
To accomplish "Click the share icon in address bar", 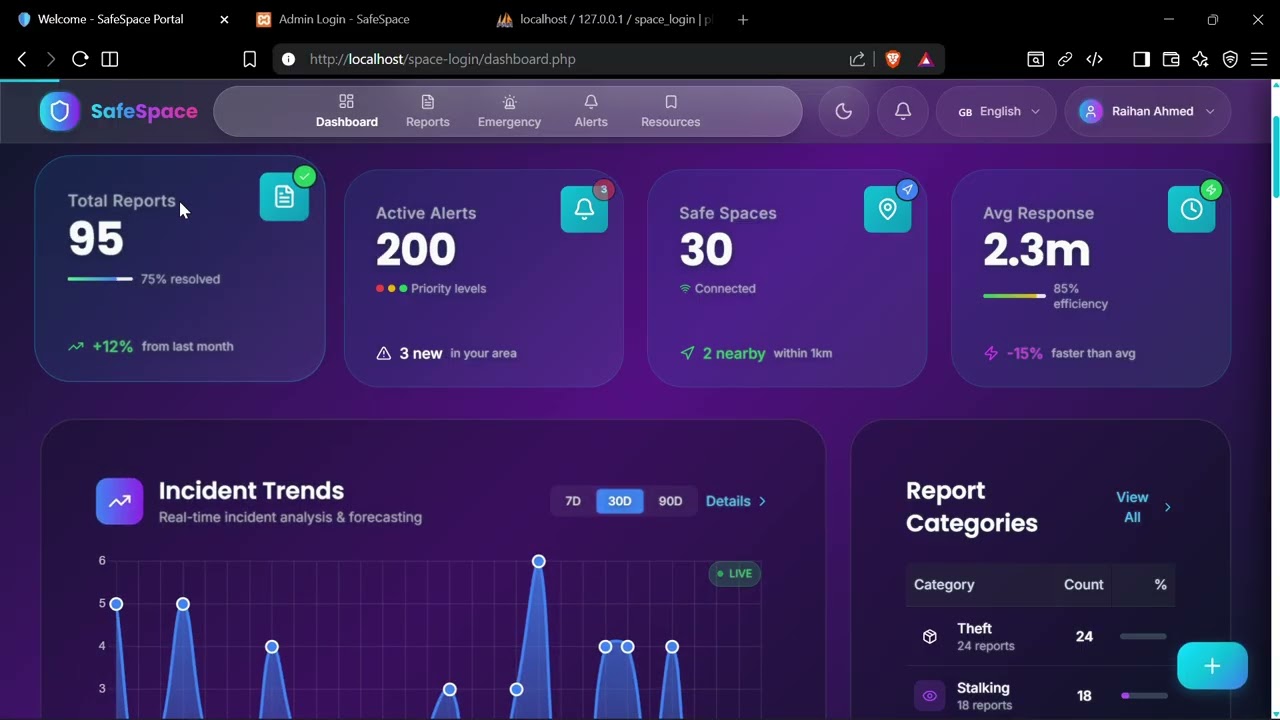I will tap(857, 59).
